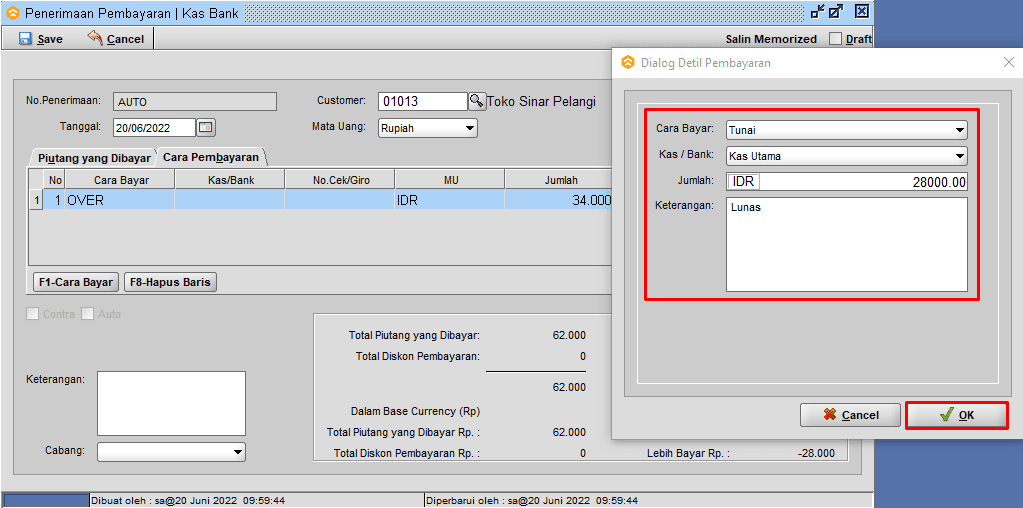1023x508 pixels.
Task: Toggle the Draft checkbox
Action: [835, 39]
